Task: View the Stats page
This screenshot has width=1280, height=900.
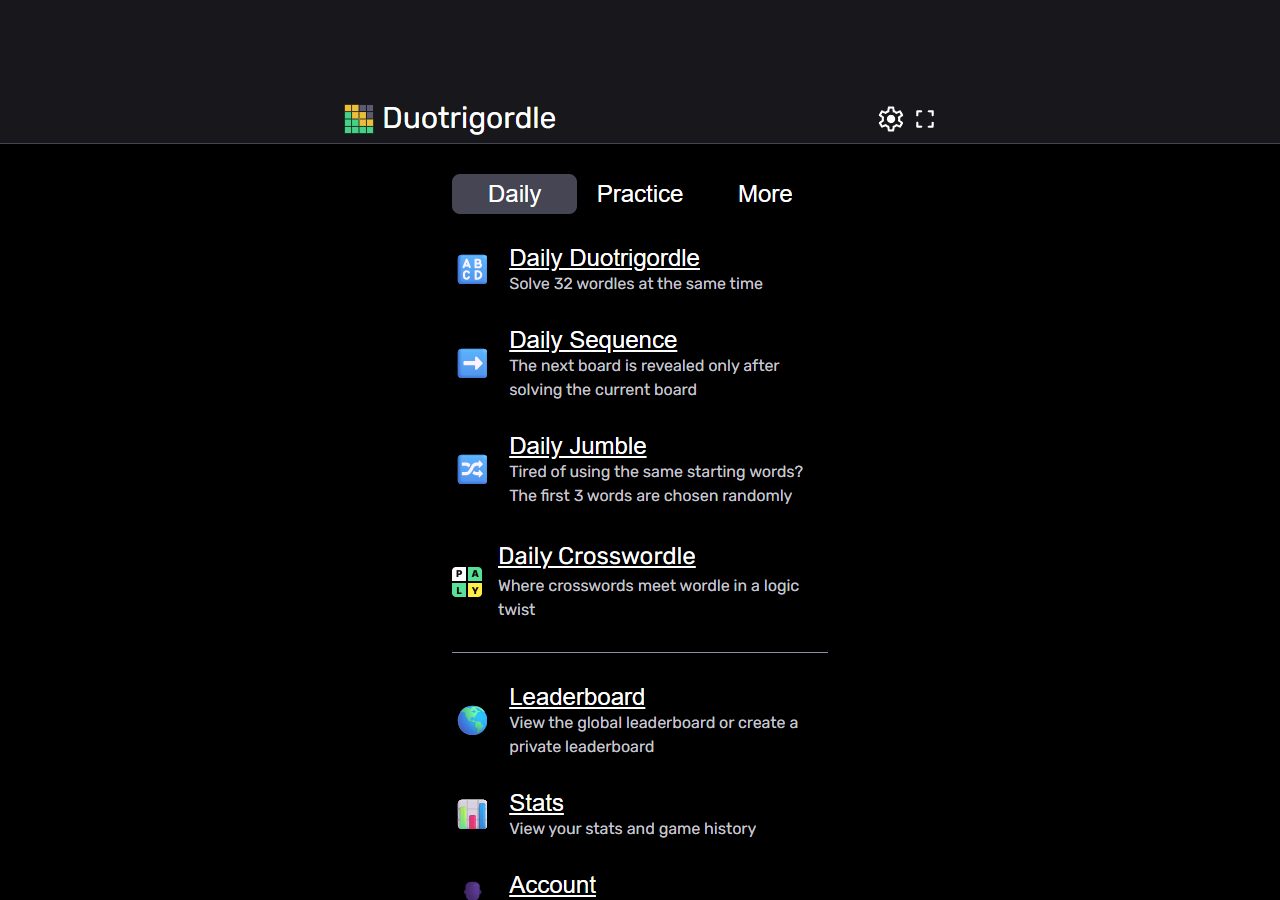Action: (536, 803)
